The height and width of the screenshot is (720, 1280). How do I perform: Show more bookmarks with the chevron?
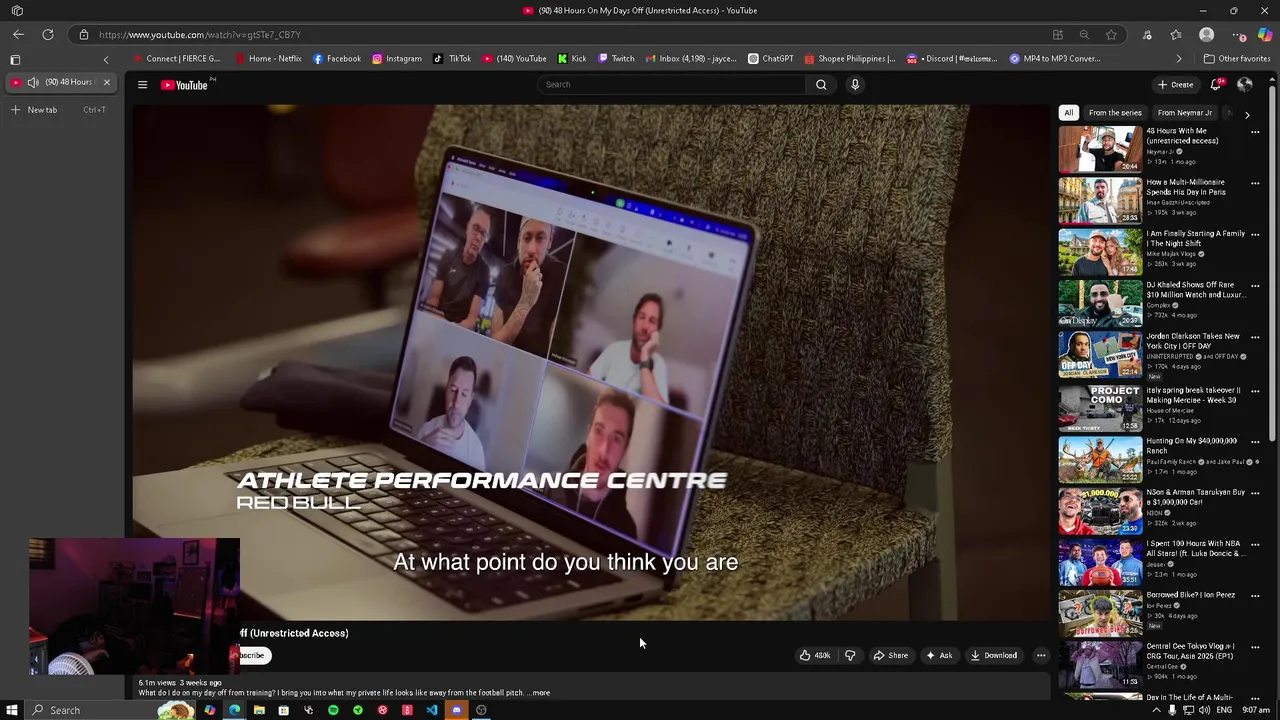[x=1178, y=59]
